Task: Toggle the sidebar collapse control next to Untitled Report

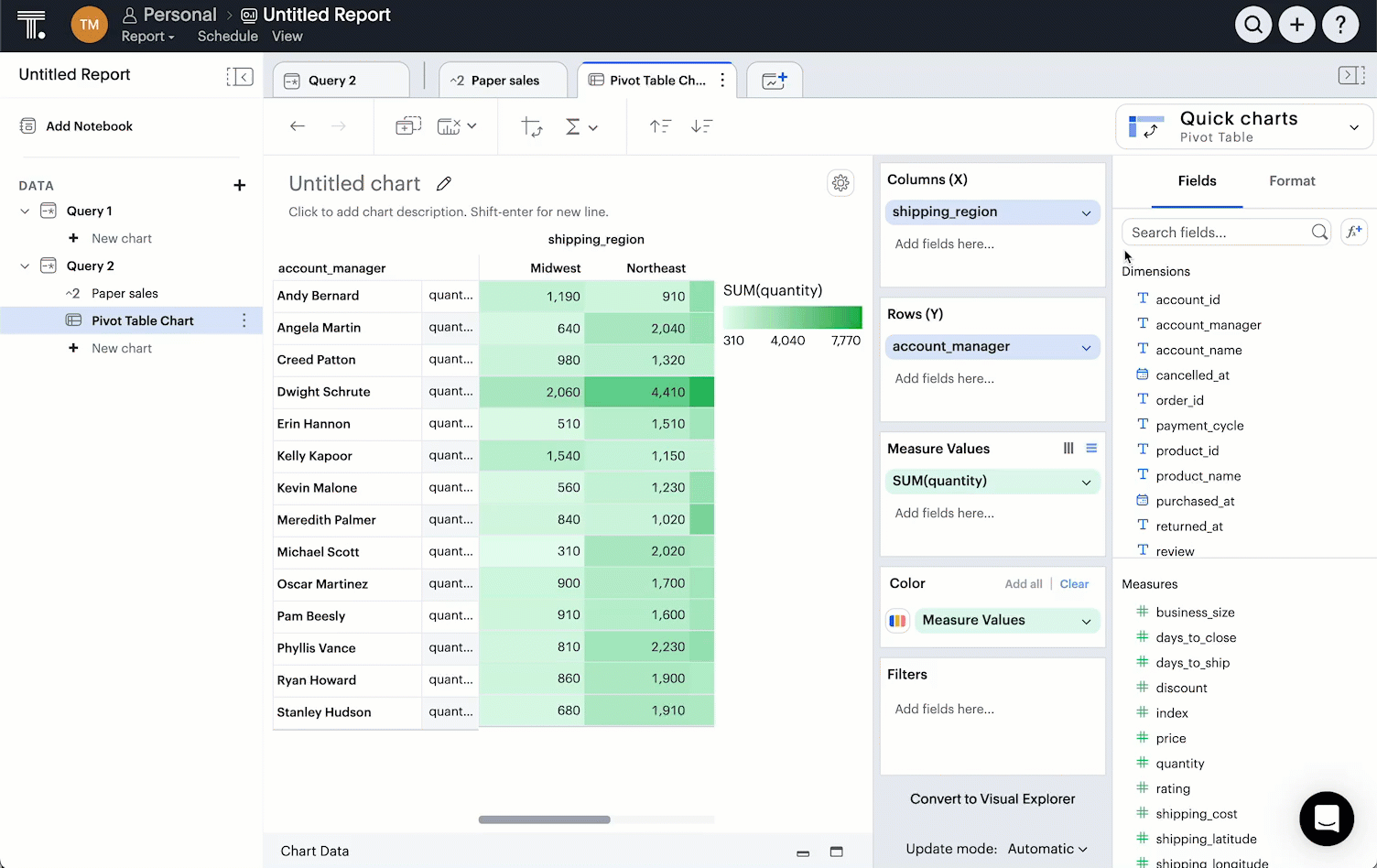Action: click(x=239, y=76)
